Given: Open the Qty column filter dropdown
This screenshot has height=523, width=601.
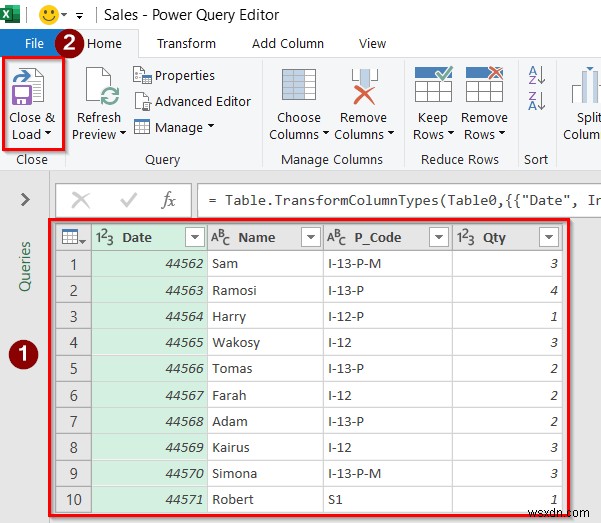Looking at the screenshot, I should pyautogui.click(x=548, y=237).
